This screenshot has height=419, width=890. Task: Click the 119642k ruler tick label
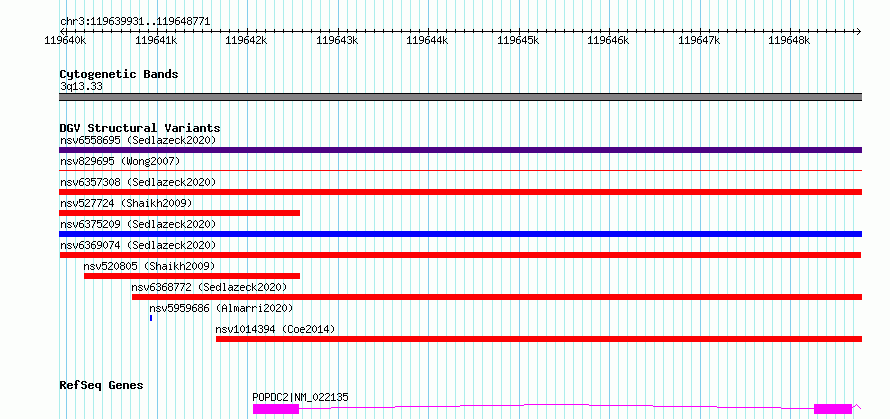click(x=247, y=40)
